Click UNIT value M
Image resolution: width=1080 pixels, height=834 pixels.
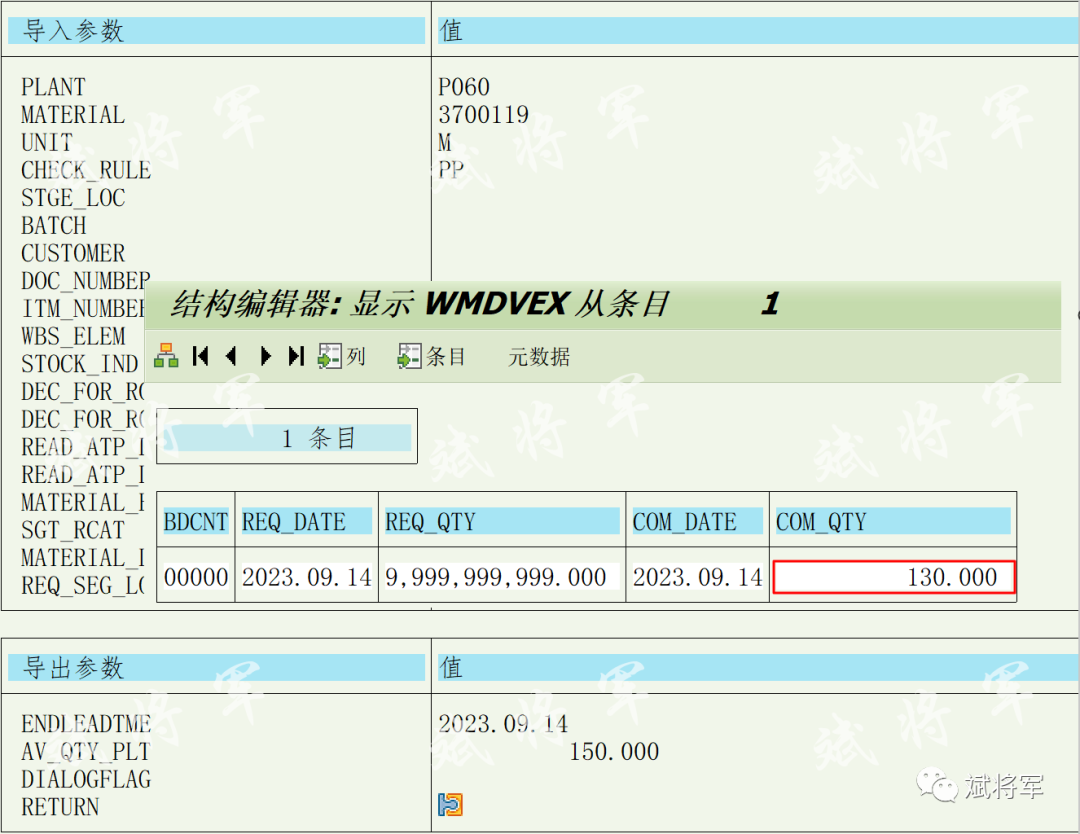(x=445, y=143)
